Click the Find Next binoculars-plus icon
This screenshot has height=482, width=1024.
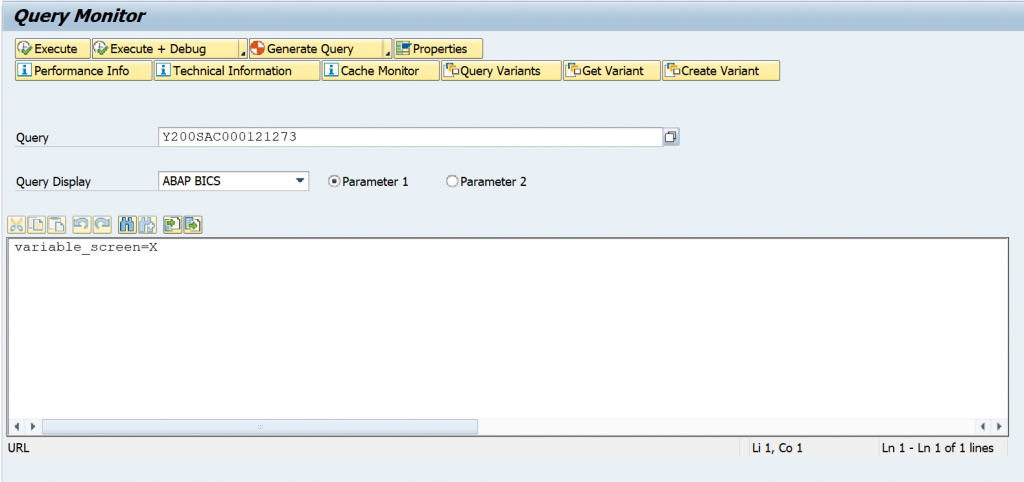coord(148,225)
